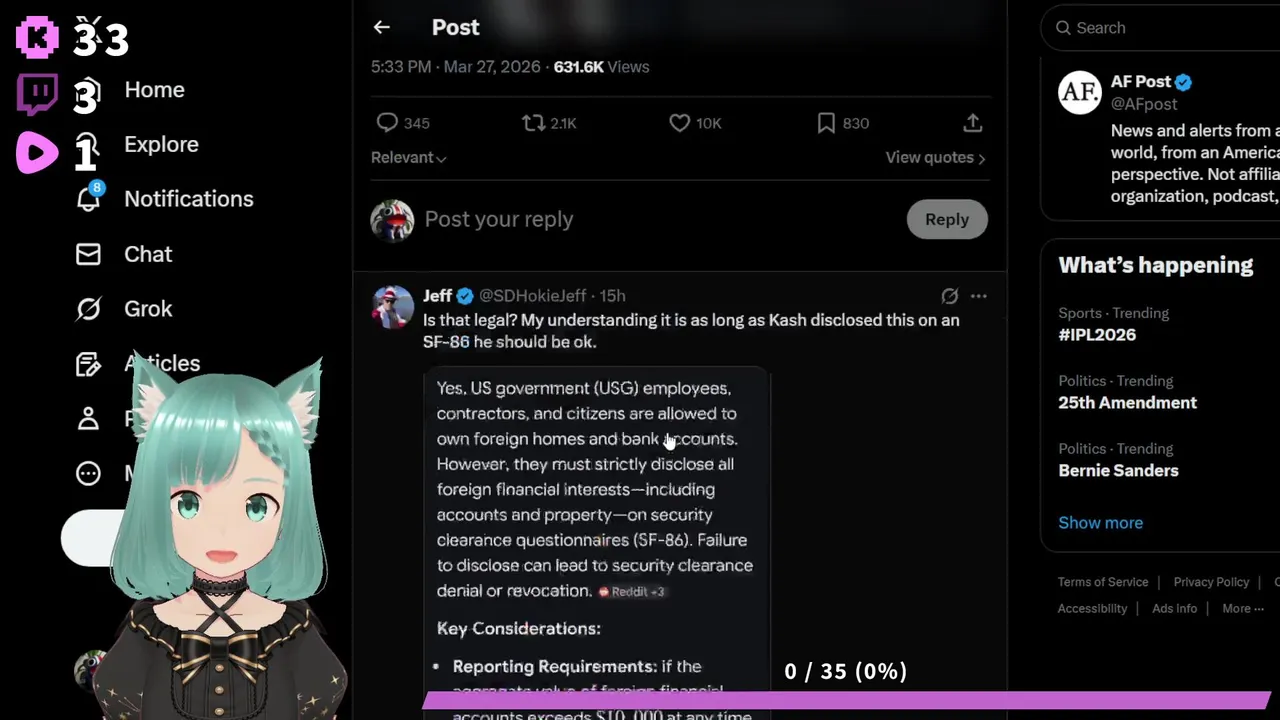Open Grok actions icon on Jeff's reply
Image resolution: width=1280 pixels, height=720 pixels.
949,296
